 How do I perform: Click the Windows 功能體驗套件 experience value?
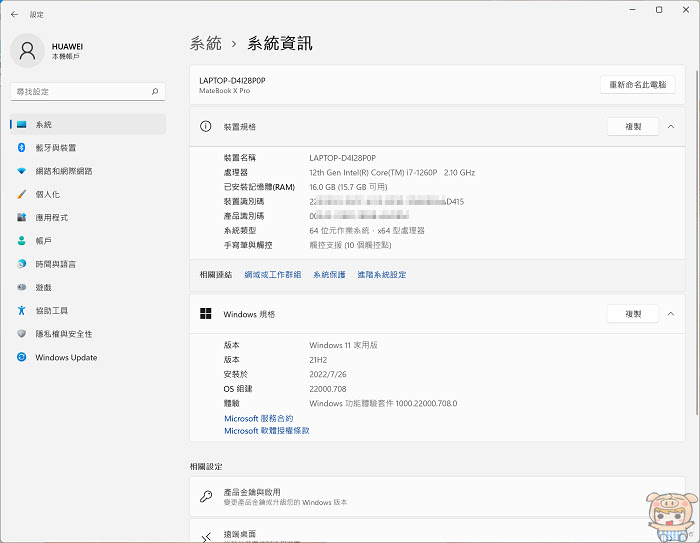click(383, 403)
